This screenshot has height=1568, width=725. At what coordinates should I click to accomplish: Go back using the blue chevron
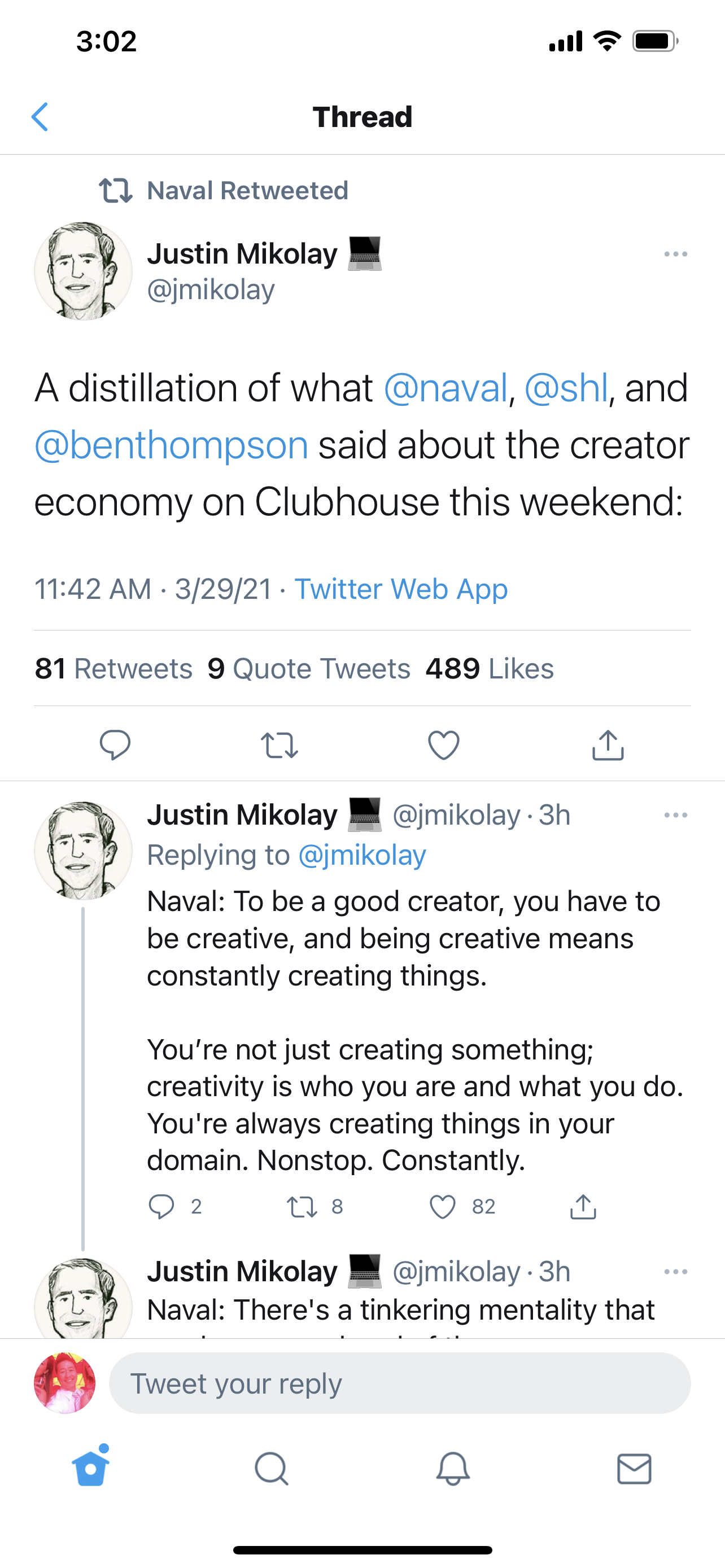pyautogui.click(x=40, y=117)
